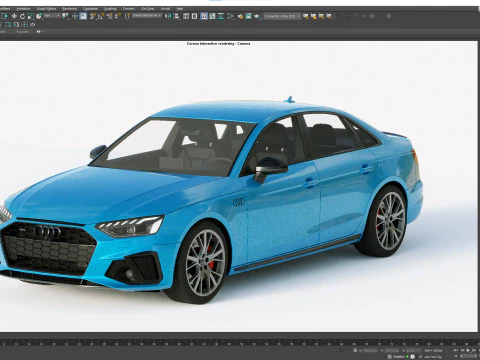Open the Rendering menu
The width and height of the screenshot is (480, 360).
[x=70, y=9]
